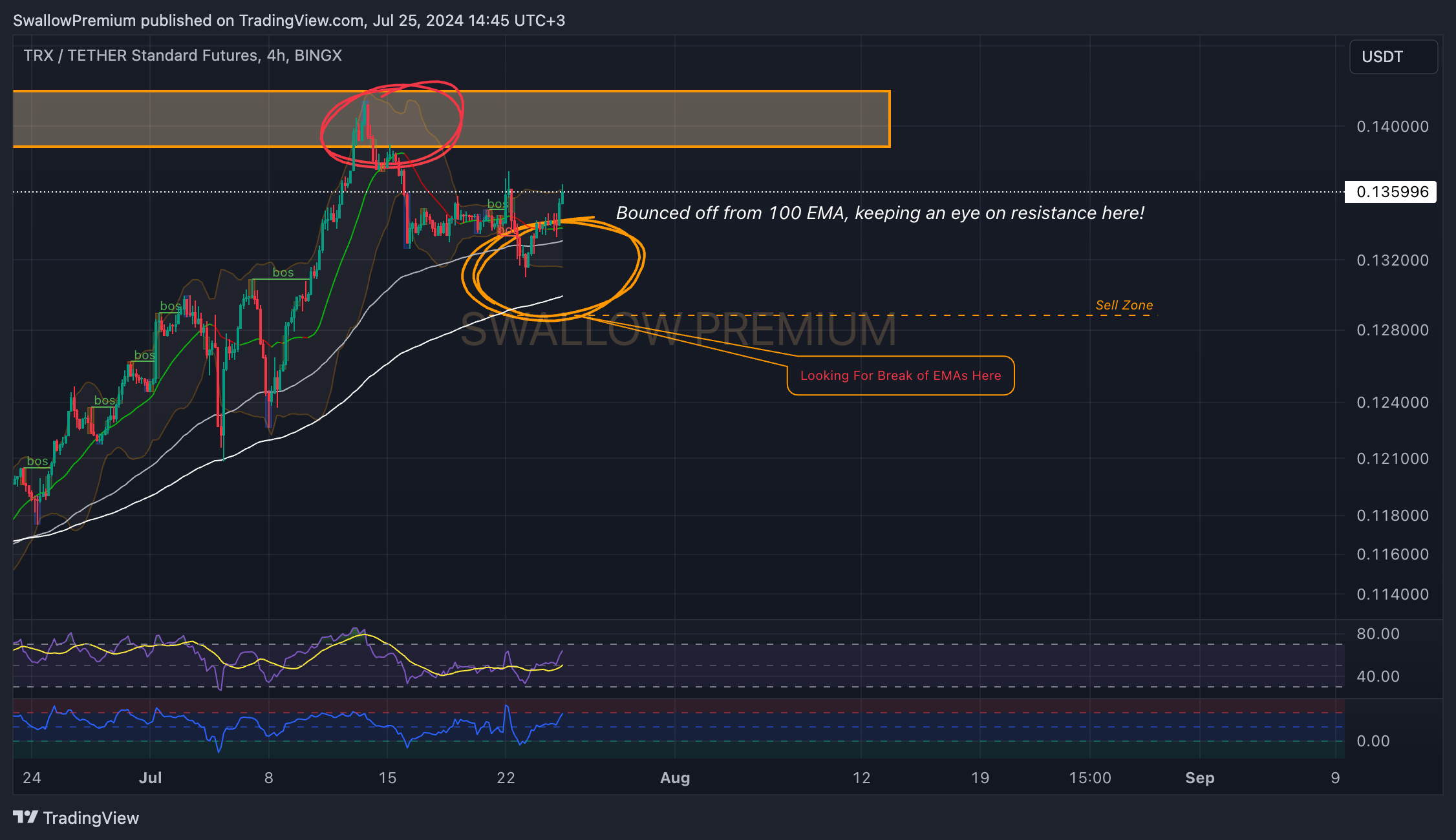Click the 0.132000 price axis label
Screen dimensions: 1456x840
point(1393,260)
